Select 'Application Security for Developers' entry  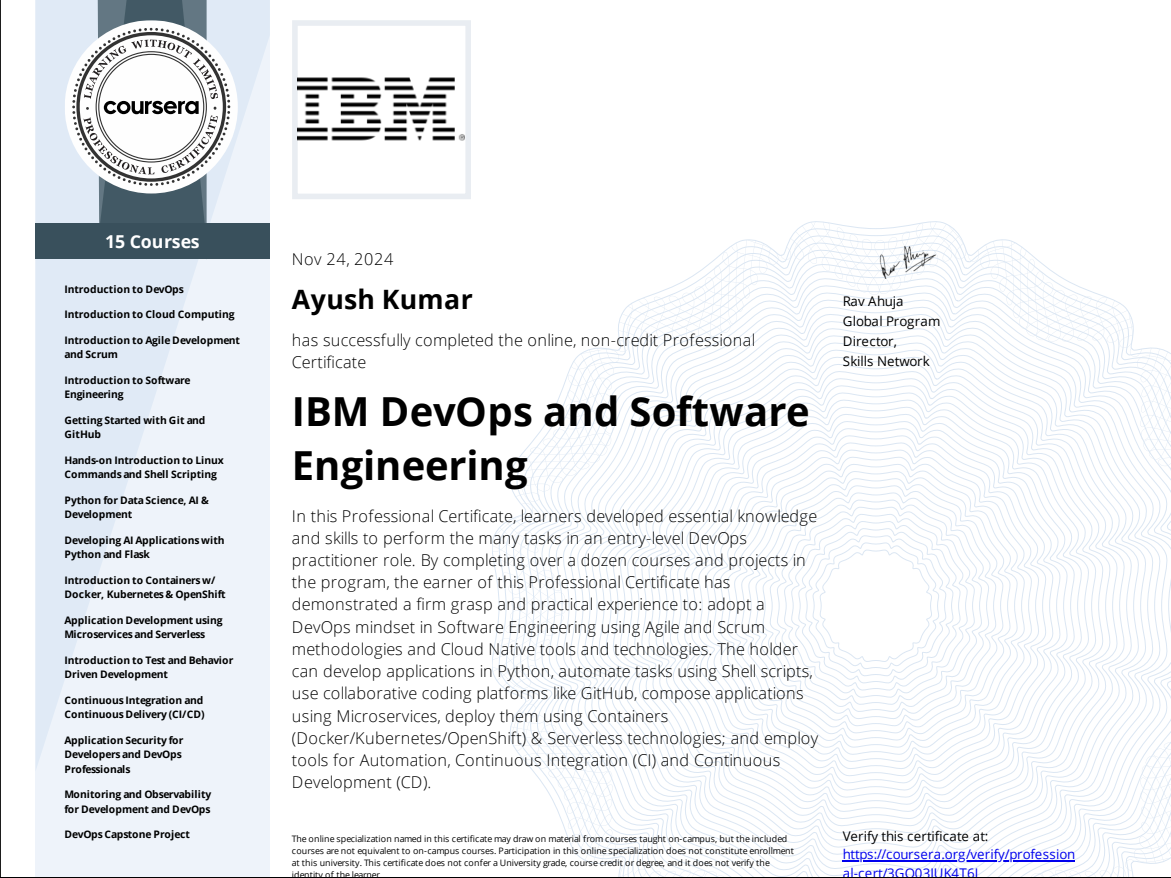click(124, 754)
